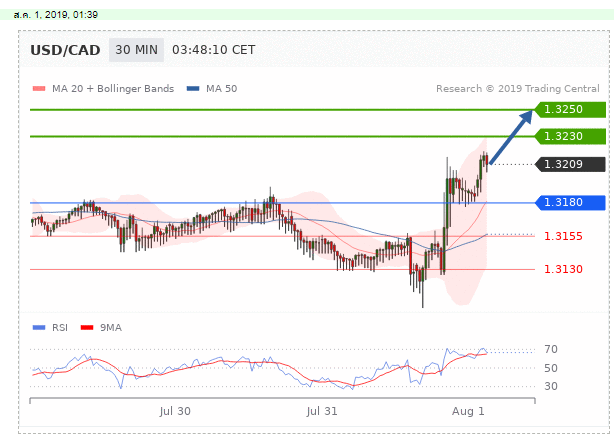Click the 9MA legend label
This screenshot has width=614, height=448.
pos(111,327)
